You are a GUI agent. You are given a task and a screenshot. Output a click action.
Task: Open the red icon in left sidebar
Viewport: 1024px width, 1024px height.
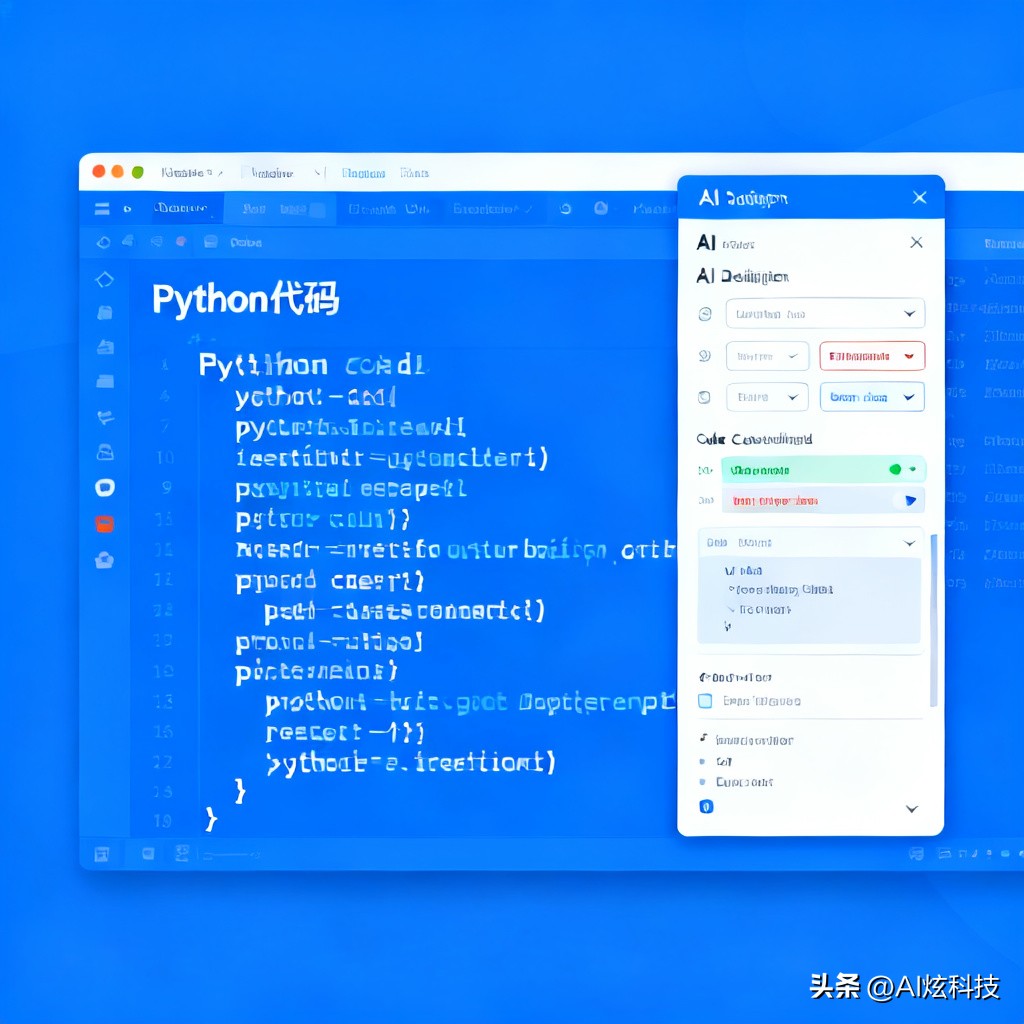point(104,523)
